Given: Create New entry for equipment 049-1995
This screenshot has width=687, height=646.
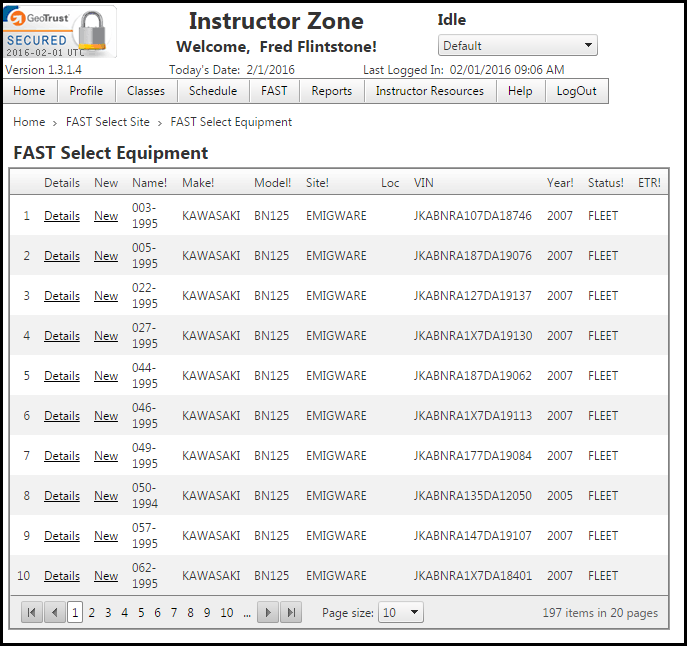Looking at the screenshot, I should point(106,456).
